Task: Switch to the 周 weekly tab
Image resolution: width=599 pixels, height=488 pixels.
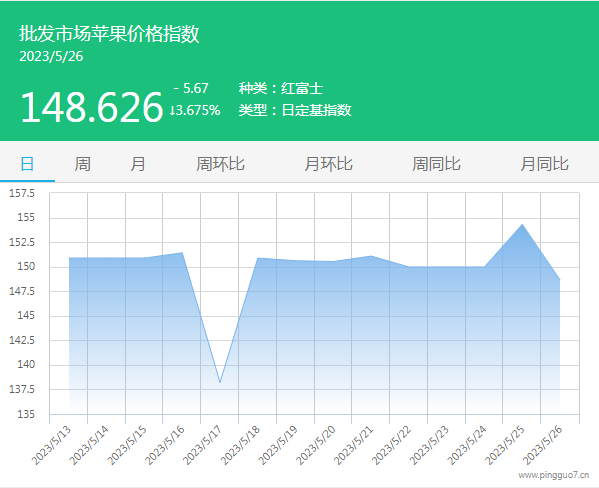Action: coord(83,164)
